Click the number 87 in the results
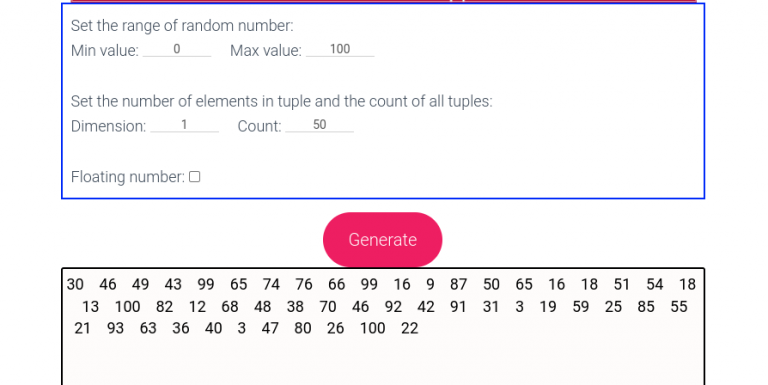This screenshot has width=768, height=385. (458, 285)
